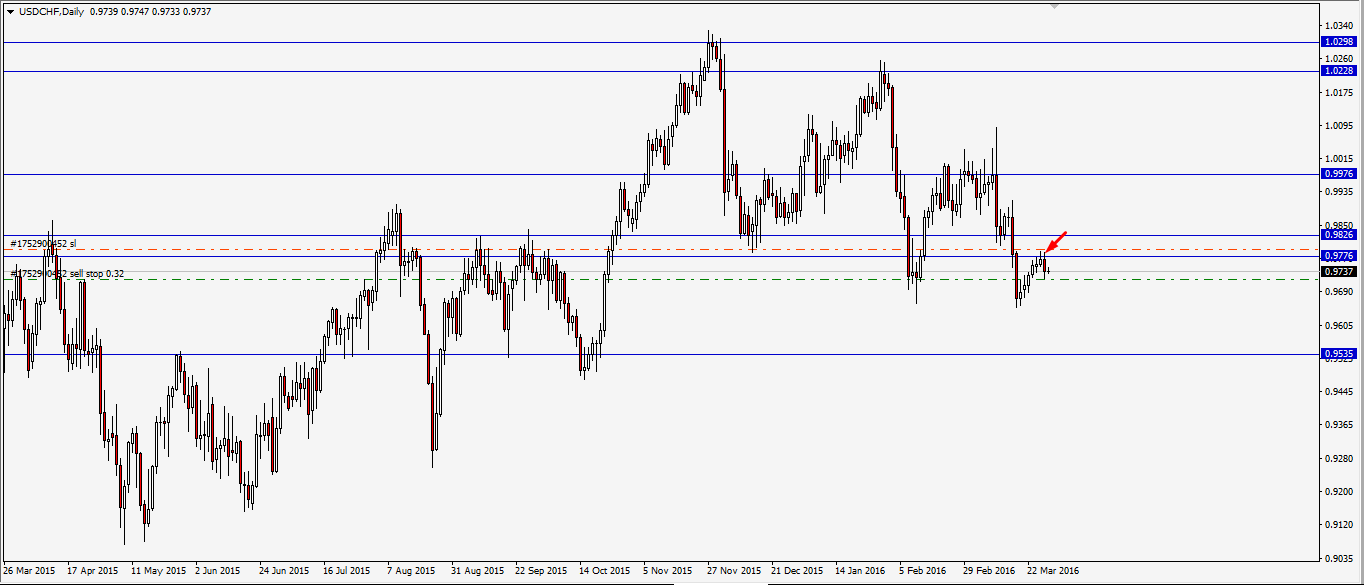1364x585 pixels.
Task: Click the 22 Mar 2016 date label
Action: 1053,571
